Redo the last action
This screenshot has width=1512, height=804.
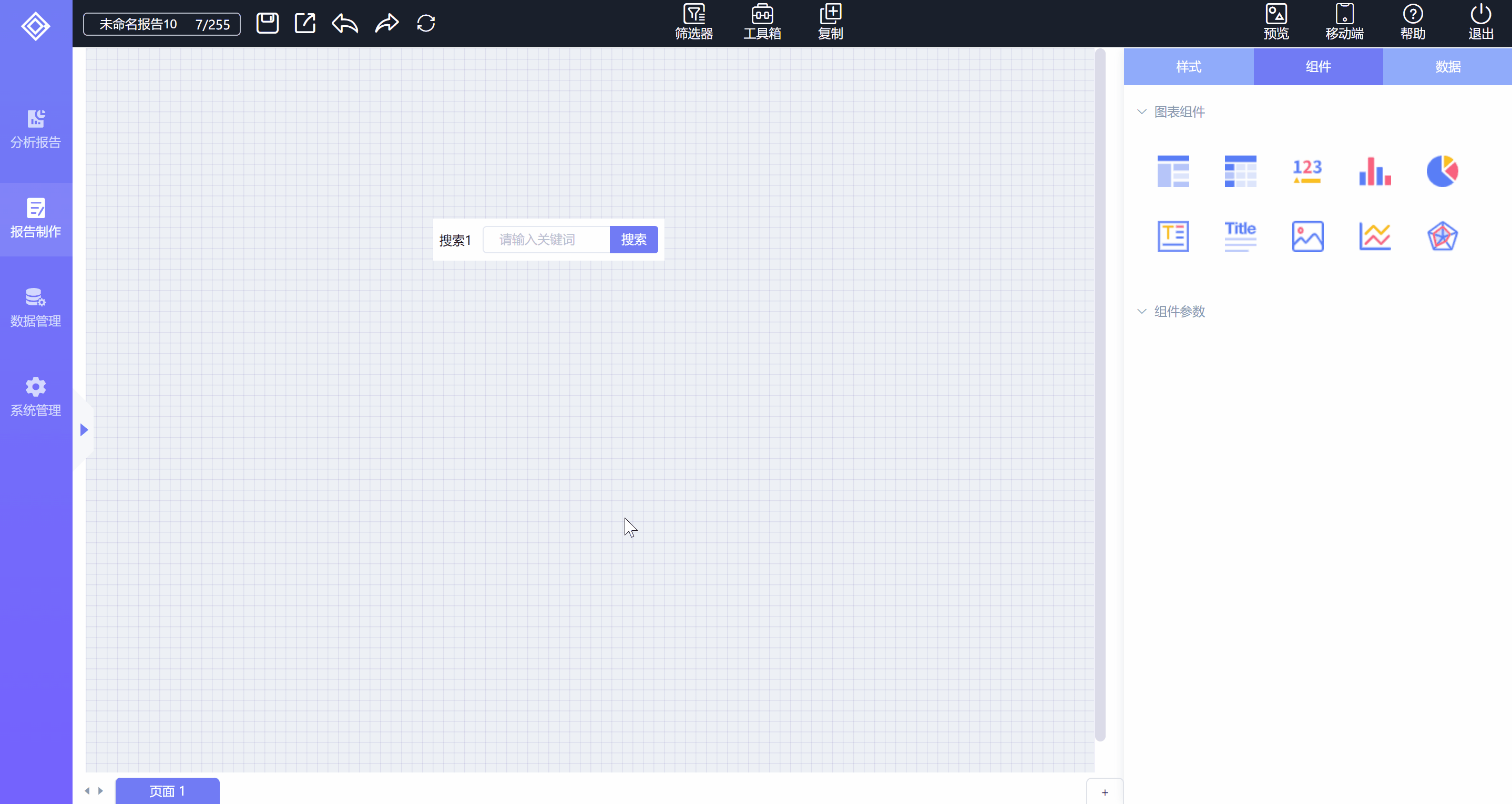387,24
